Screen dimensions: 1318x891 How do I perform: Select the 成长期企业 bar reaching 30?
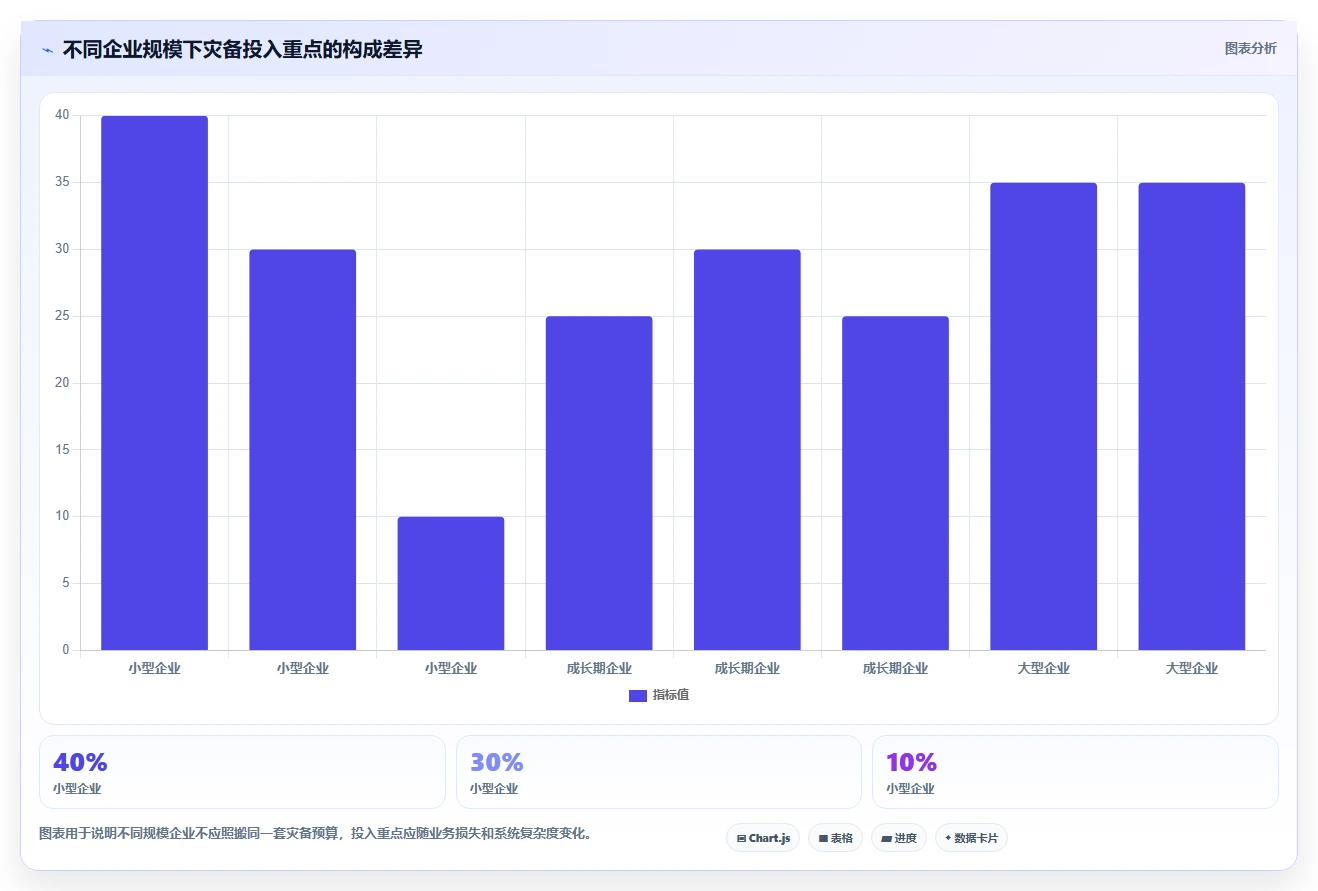pos(747,450)
